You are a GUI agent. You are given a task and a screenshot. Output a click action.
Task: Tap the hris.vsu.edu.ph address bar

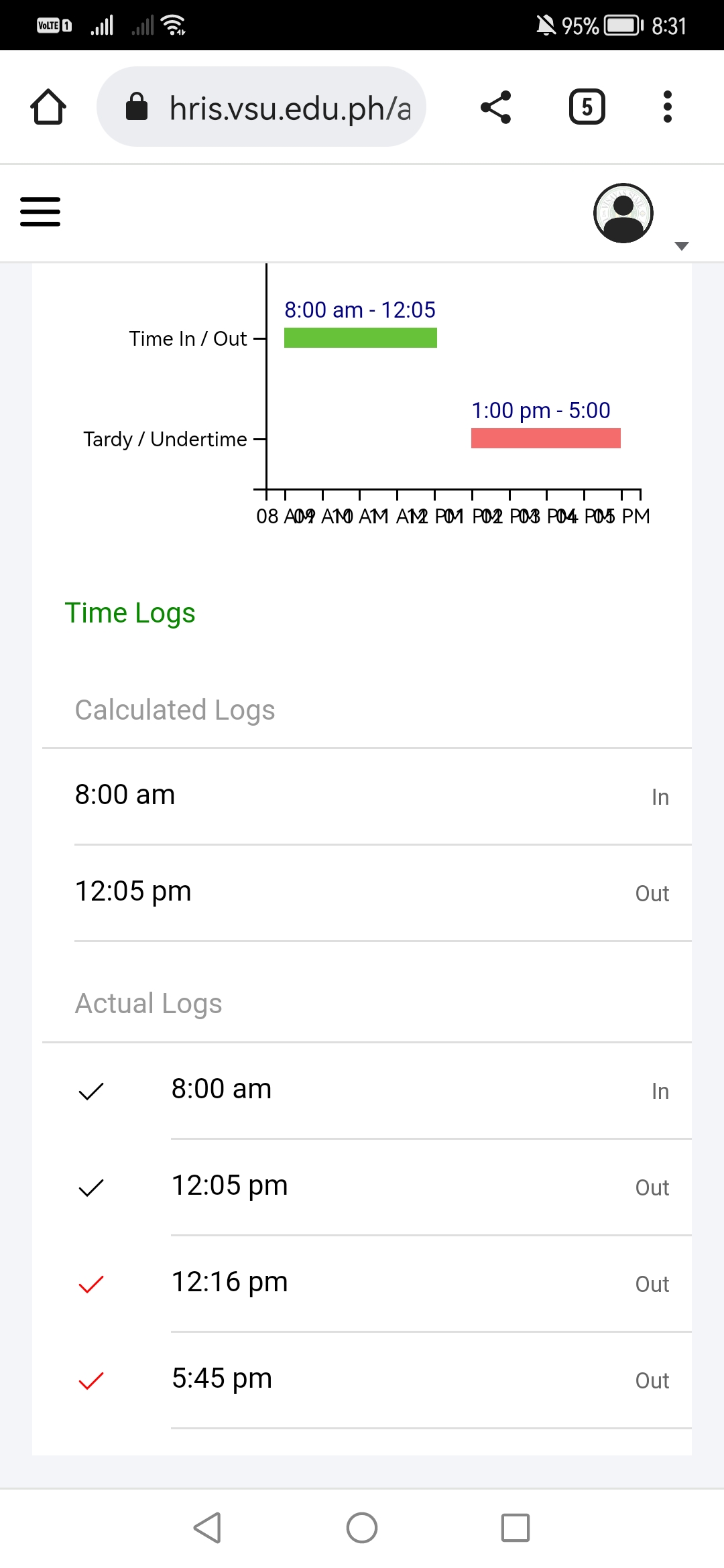coord(288,107)
